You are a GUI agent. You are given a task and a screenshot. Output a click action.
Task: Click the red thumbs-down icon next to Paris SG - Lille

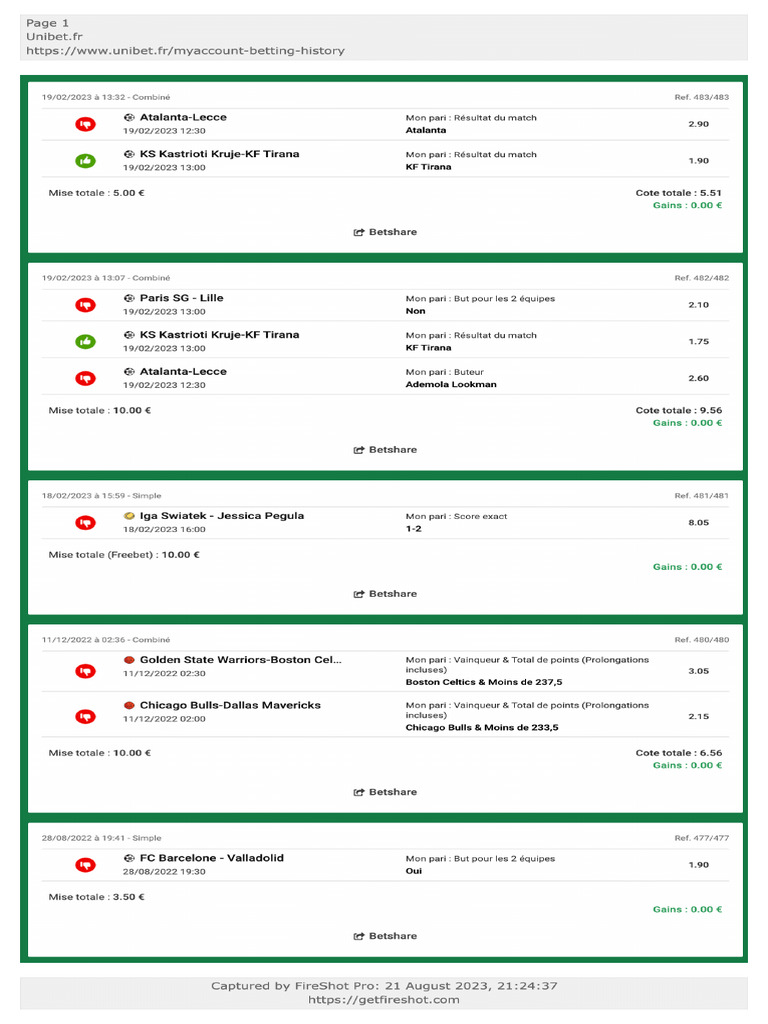pyautogui.click(x=86, y=305)
